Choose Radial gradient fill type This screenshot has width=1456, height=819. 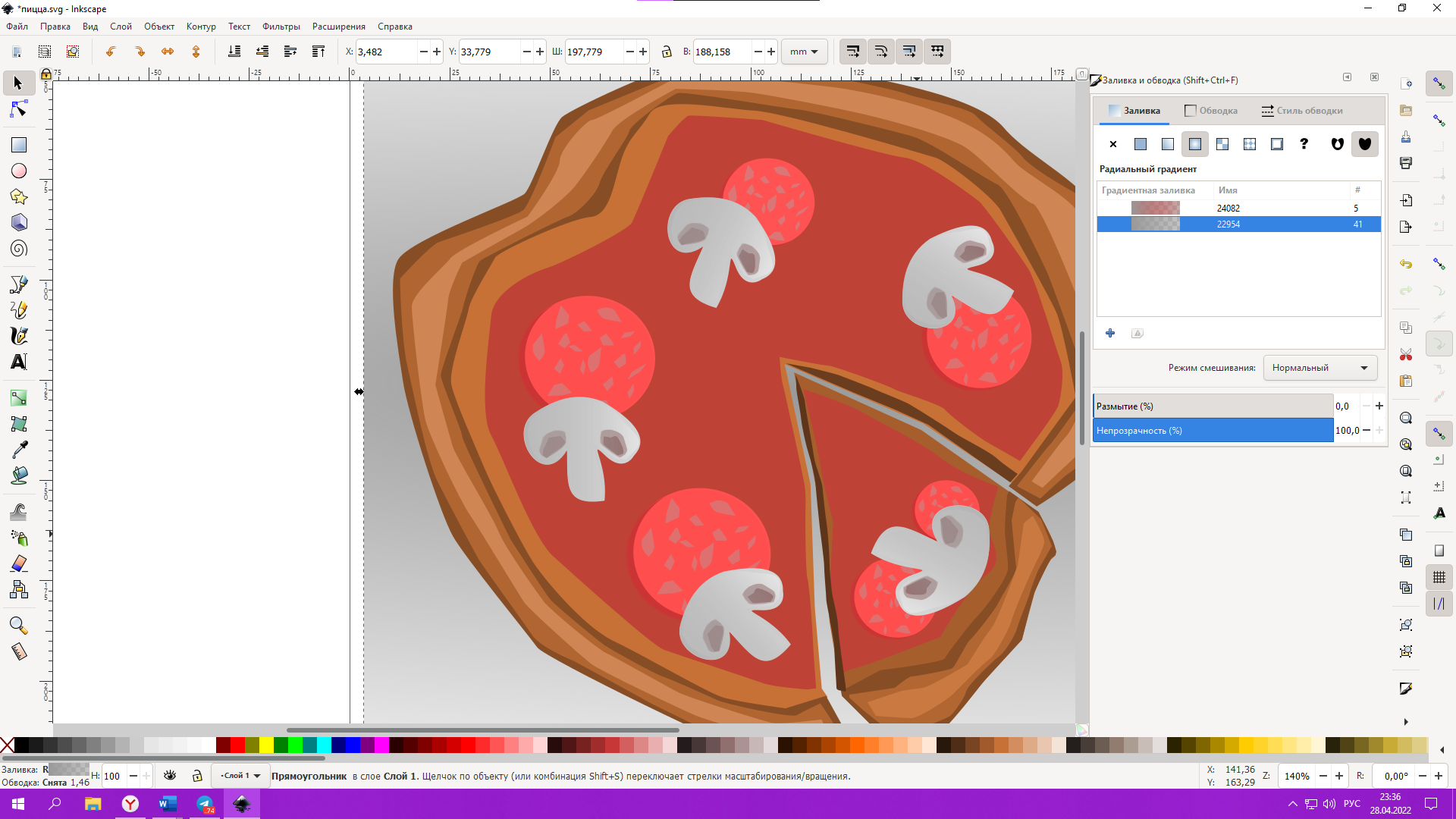(x=1195, y=144)
